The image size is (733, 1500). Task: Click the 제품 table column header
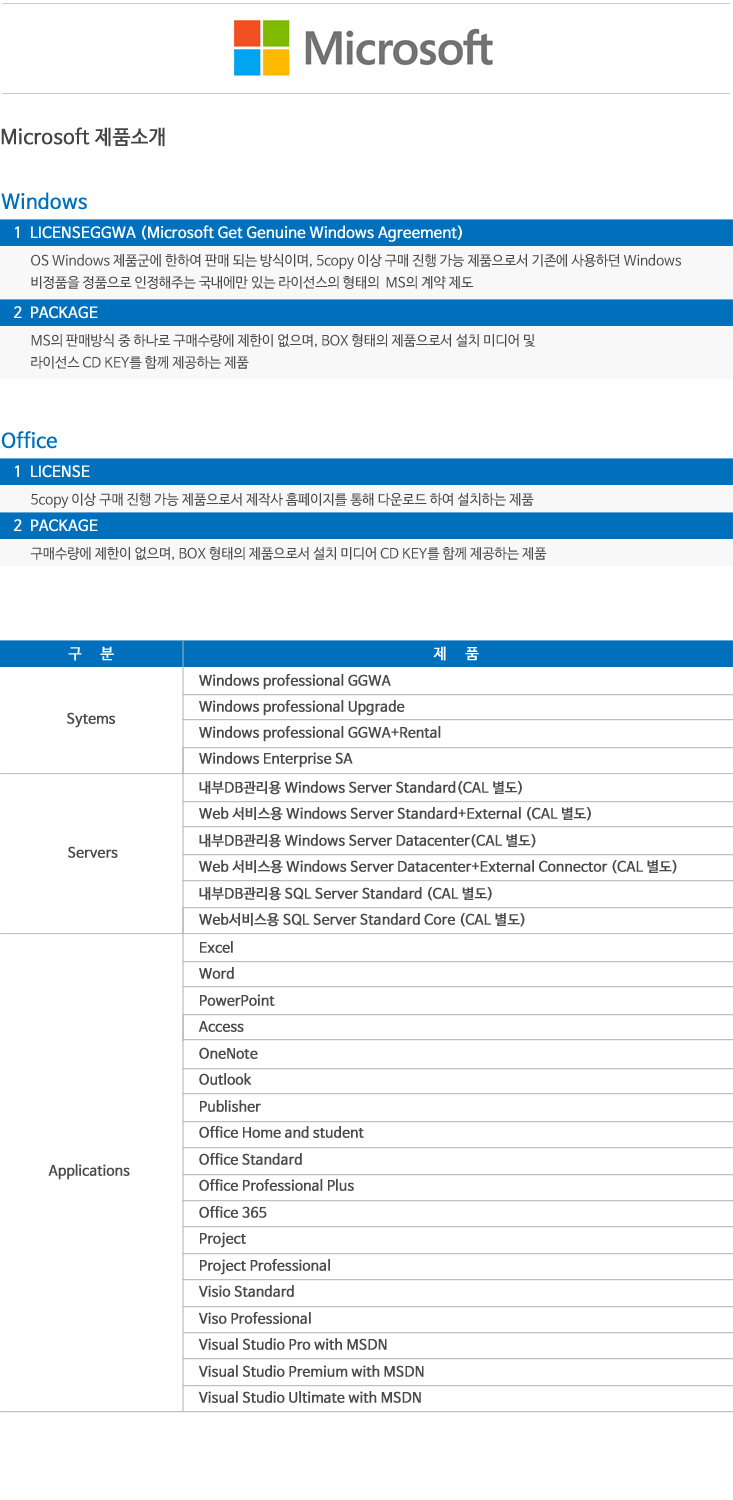457,654
